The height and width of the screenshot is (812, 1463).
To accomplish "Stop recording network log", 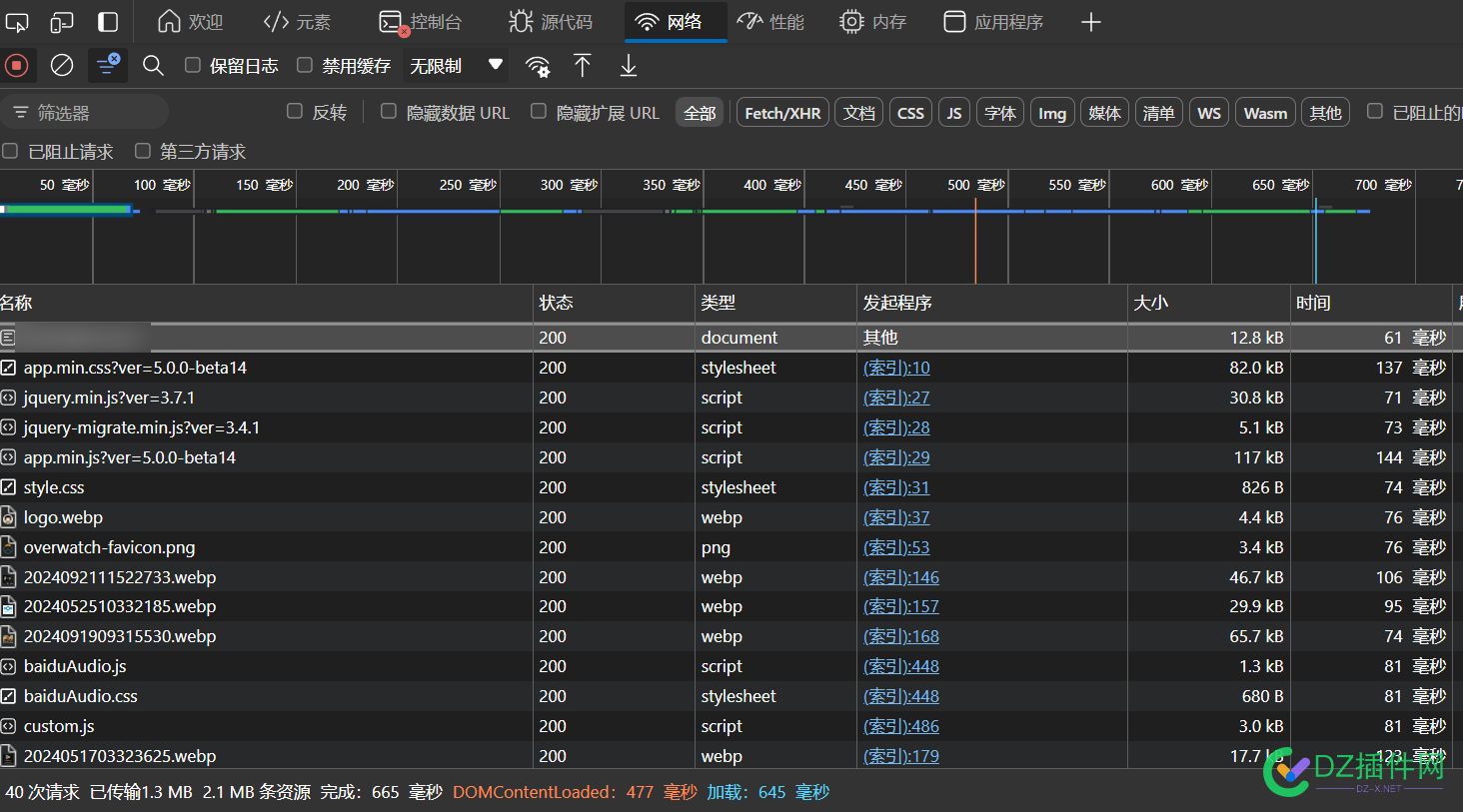I will [16, 66].
